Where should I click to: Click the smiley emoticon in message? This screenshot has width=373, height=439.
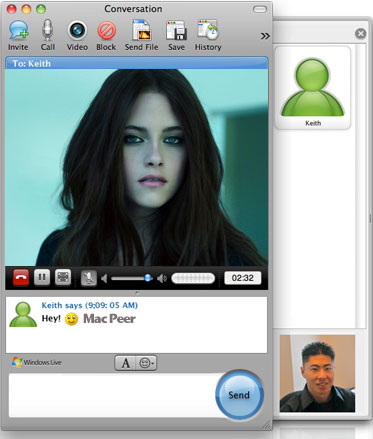71,319
